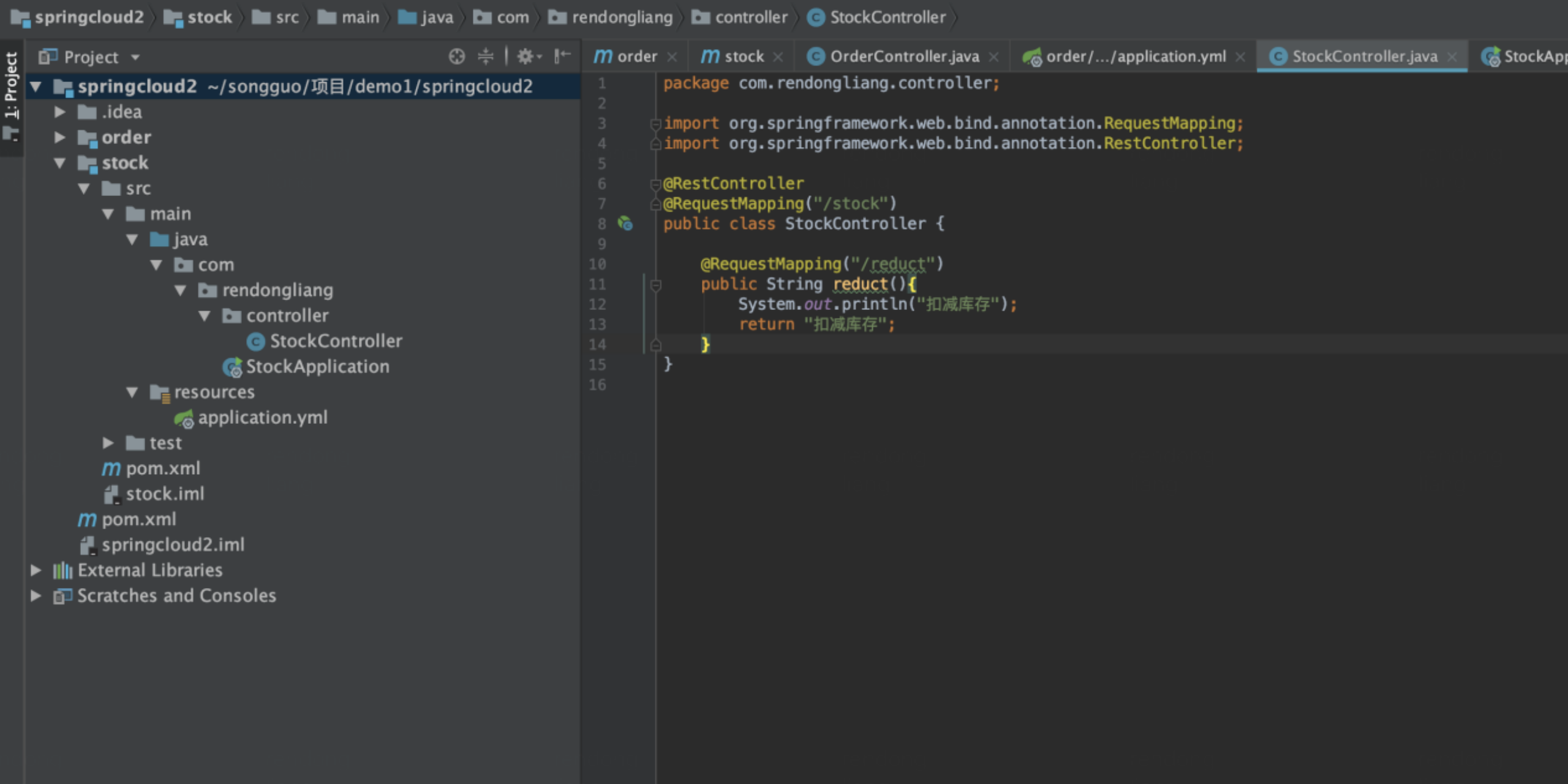The image size is (1568, 784).
Task: Click the Scratches and Consoles icon
Action: [x=62, y=595]
